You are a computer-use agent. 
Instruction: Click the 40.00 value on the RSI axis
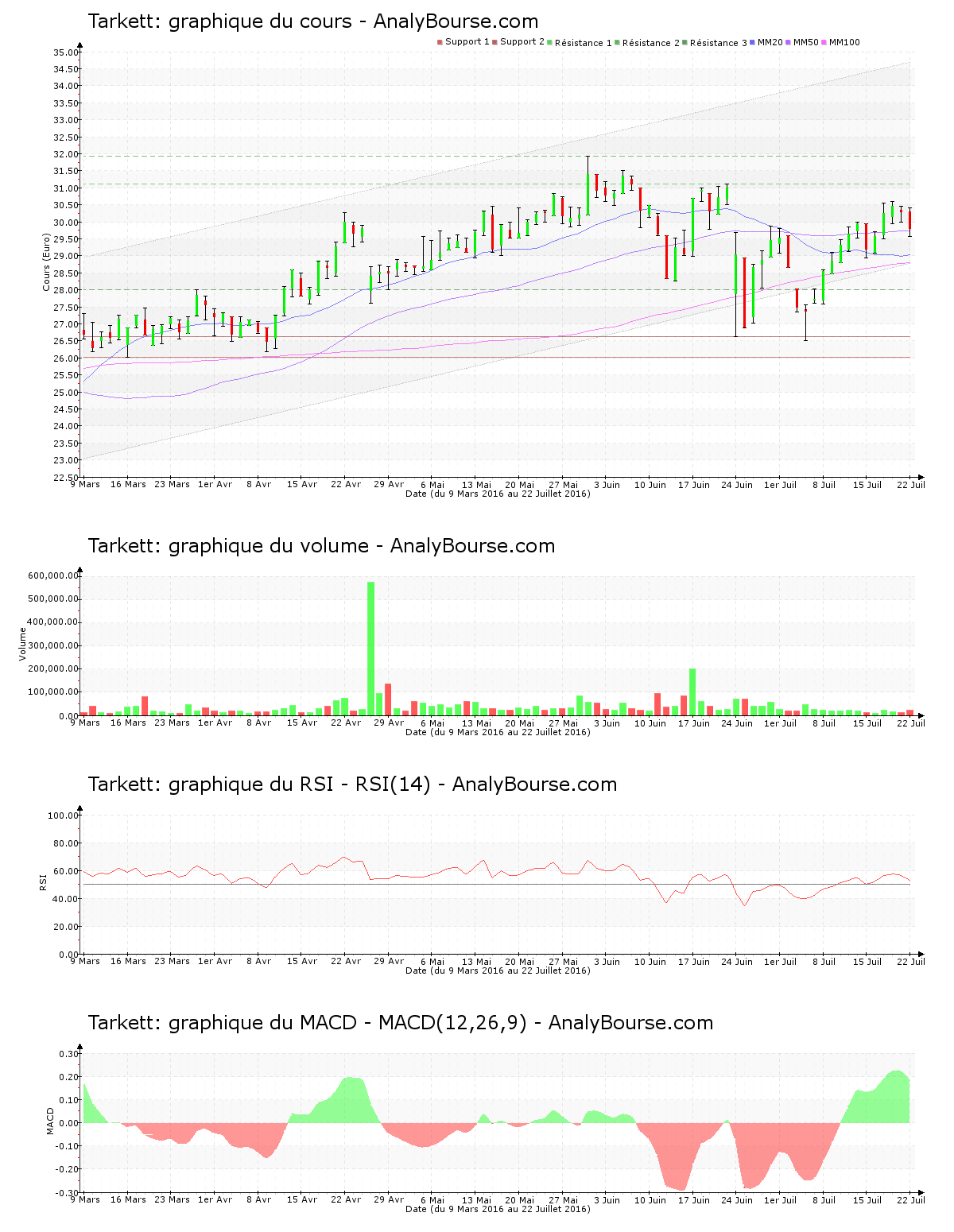(66, 899)
